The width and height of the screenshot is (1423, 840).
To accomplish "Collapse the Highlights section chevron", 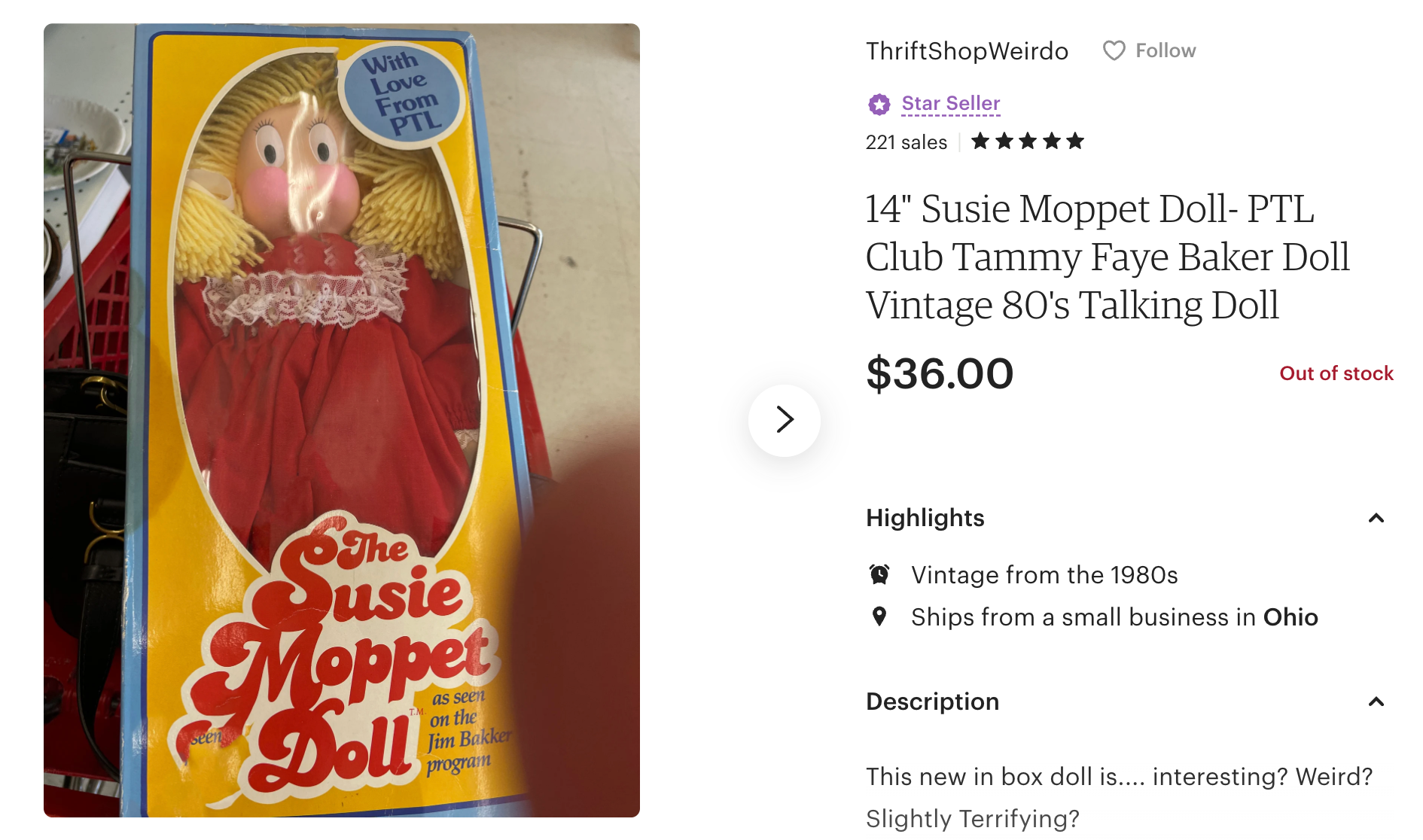I will click(x=1376, y=518).
